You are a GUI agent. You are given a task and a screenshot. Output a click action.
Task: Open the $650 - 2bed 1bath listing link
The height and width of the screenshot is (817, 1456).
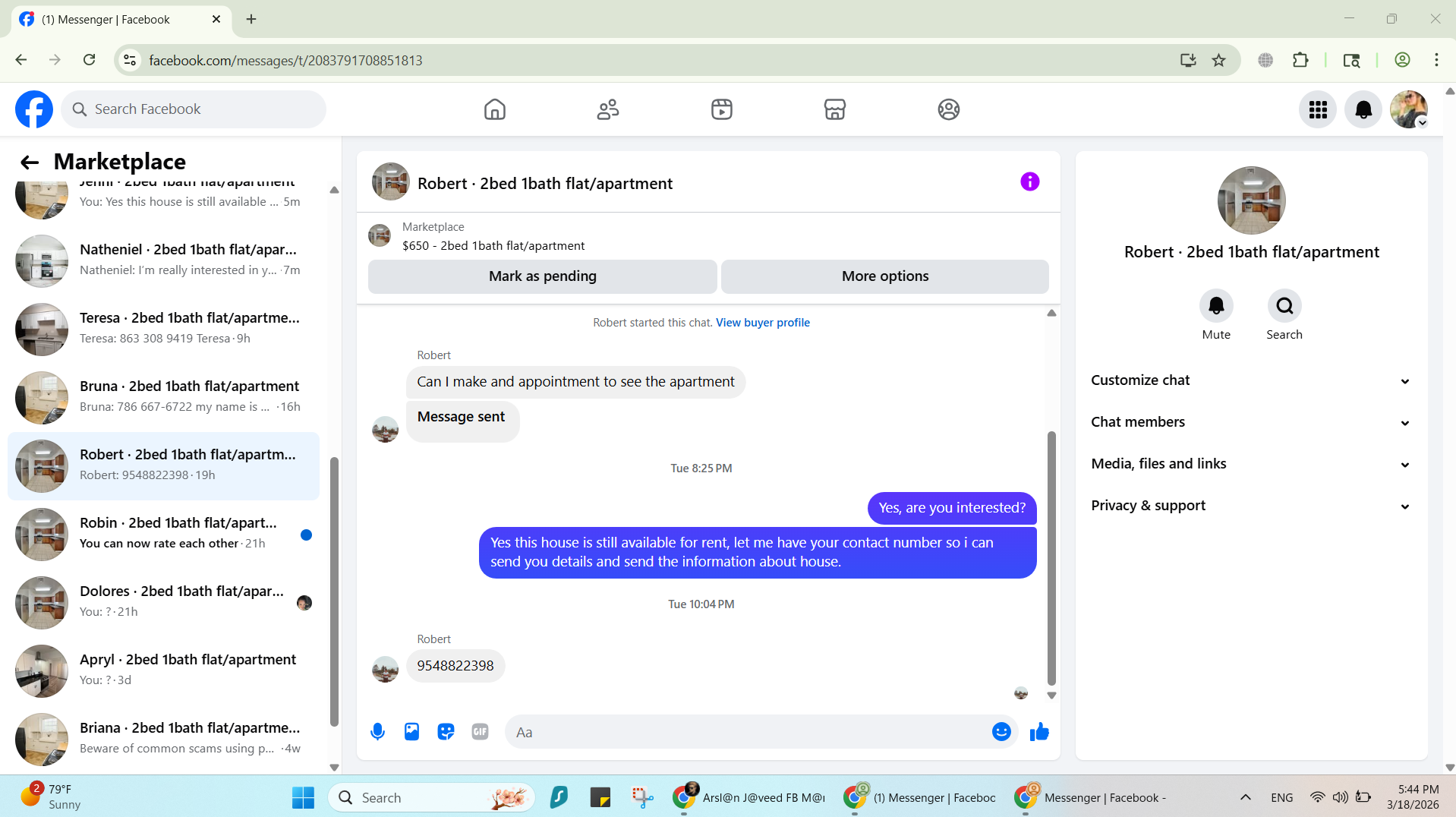coord(493,246)
